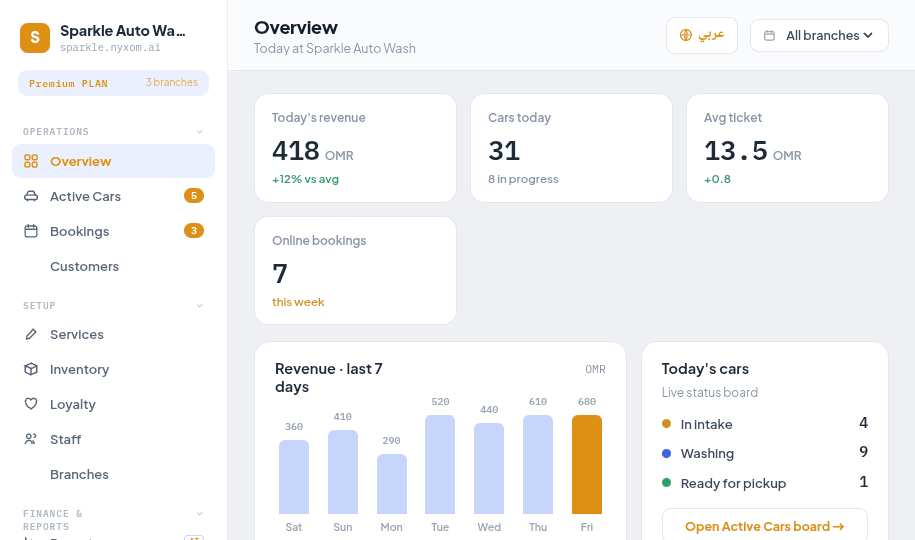Click the Sun revenue bar
Screen dimensions: 915x540
[x=343, y=472]
